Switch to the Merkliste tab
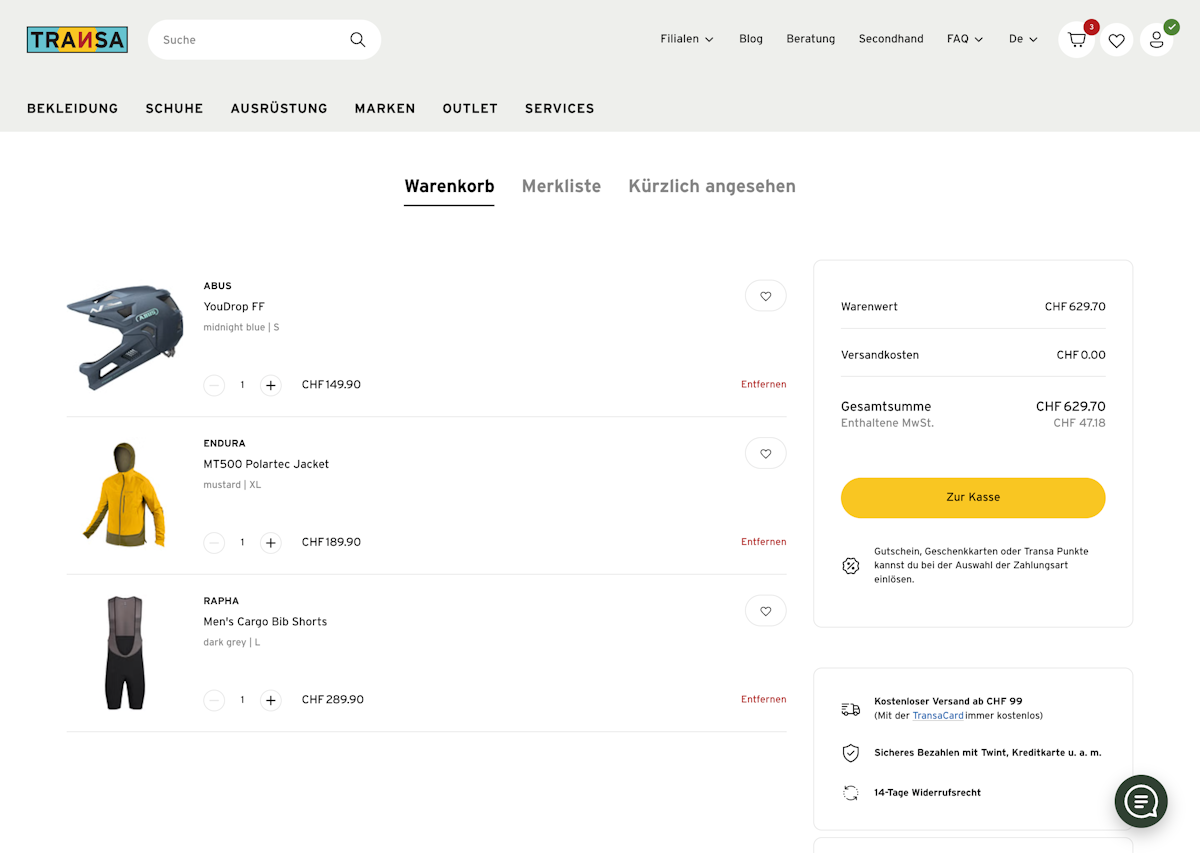This screenshot has width=1200, height=853. (x=561, y=186)
